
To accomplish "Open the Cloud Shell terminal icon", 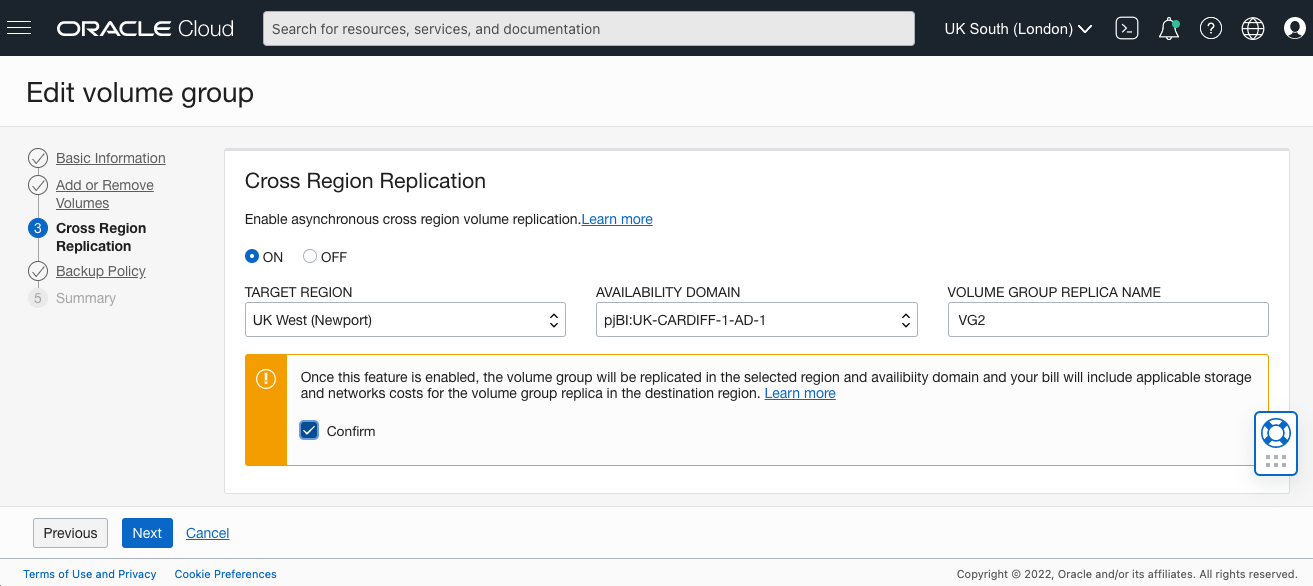I will pyautogui.click(x=1126, y=28).
